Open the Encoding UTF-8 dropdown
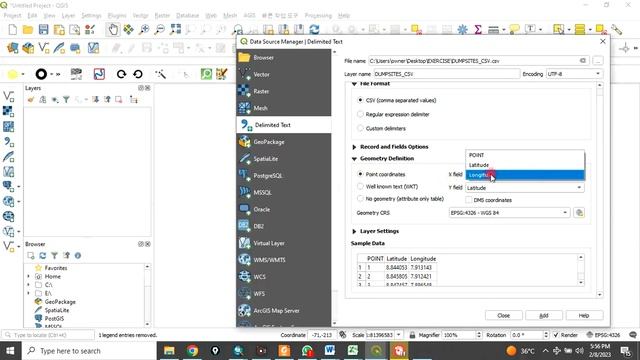 click(574, 74)
